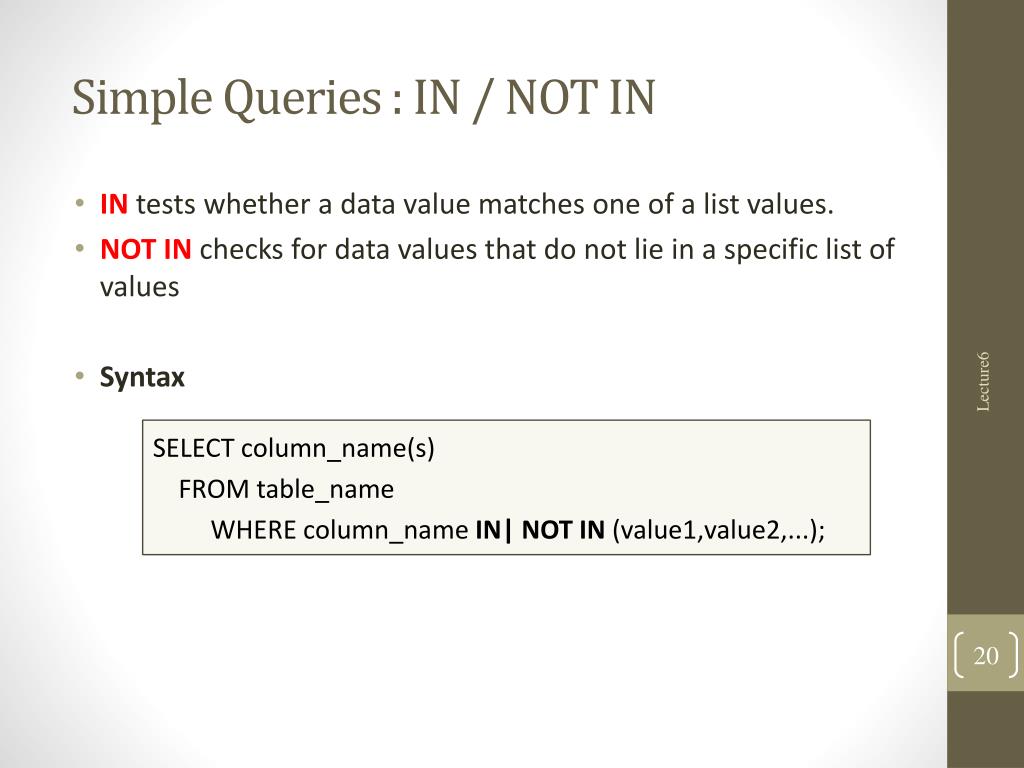
Task: Click the bullet dot before Syntax
Action: pyautogui.click(x=80, y=376)
